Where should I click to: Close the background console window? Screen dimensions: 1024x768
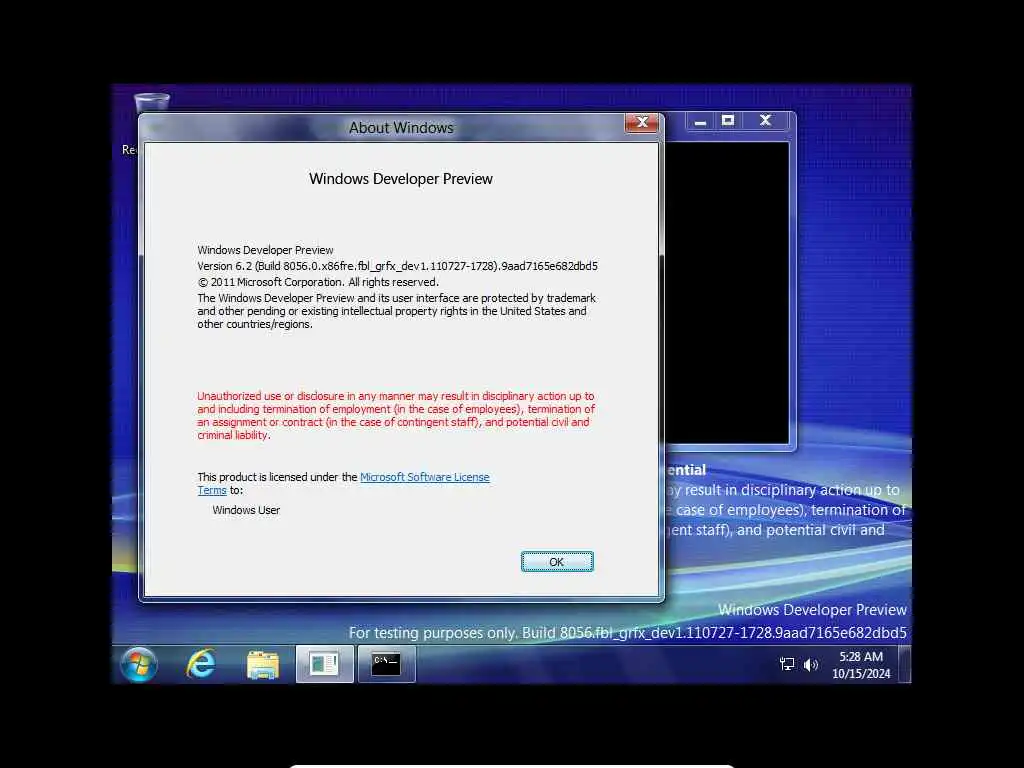tap(765, 121)
